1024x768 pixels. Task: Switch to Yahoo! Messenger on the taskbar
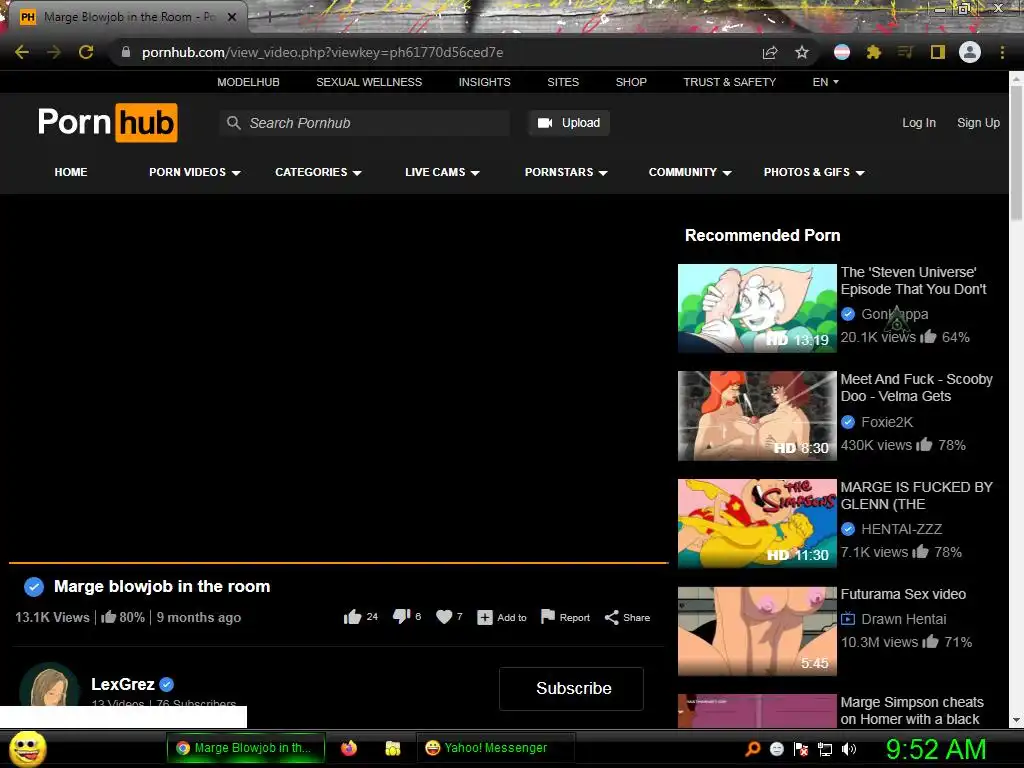click(496, 748)
